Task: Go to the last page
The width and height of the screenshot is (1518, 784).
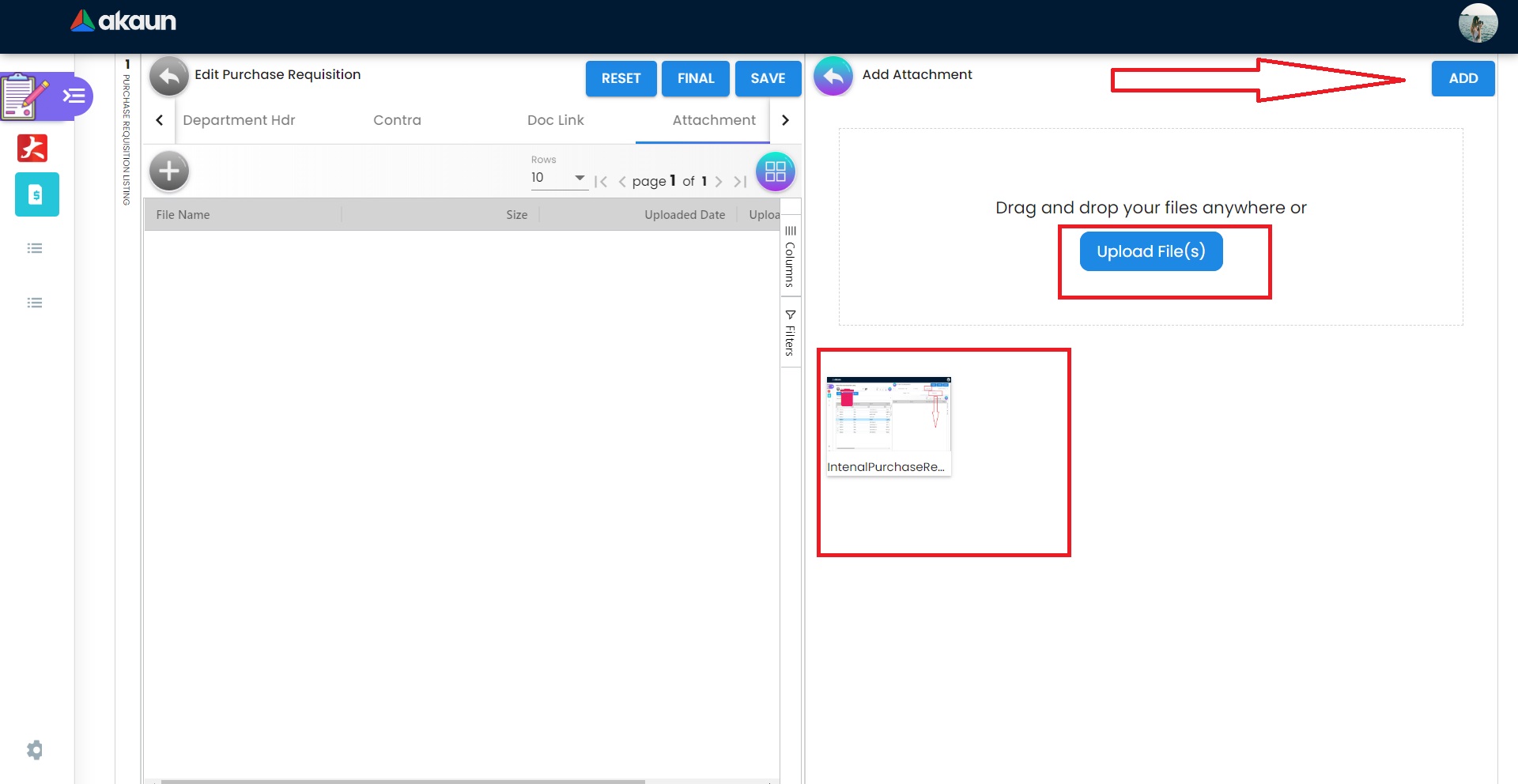Action: coord(740,182)
